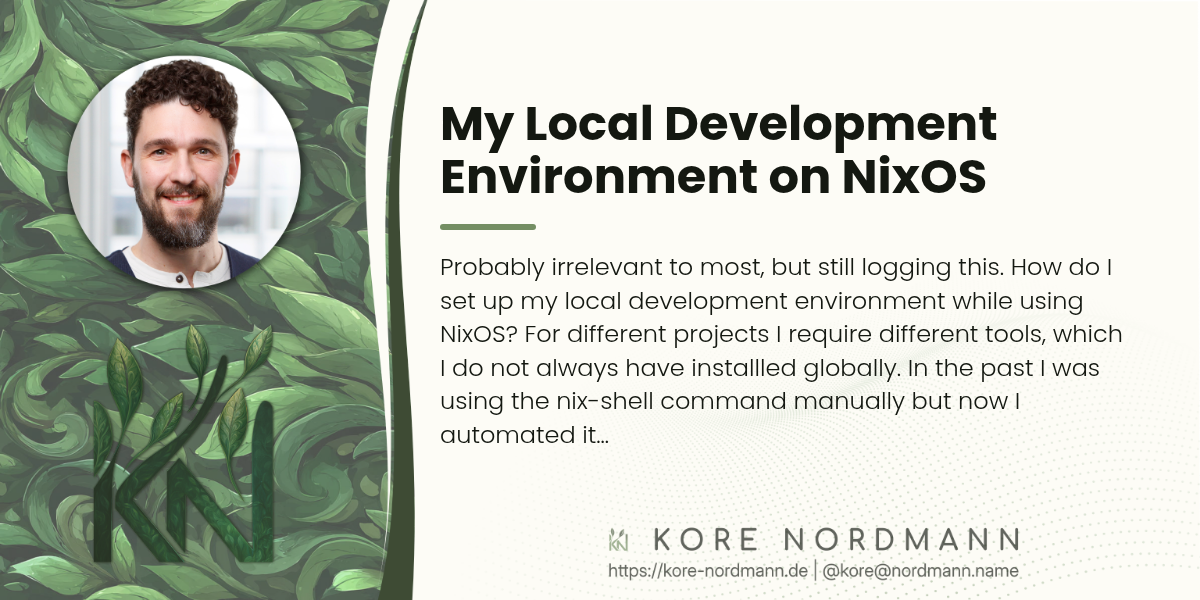This screenshot has height=600, width=1200.
Task: Click the summary paragraph starting "Probably irrelevant to most"
Action: [x=781, y=352]
